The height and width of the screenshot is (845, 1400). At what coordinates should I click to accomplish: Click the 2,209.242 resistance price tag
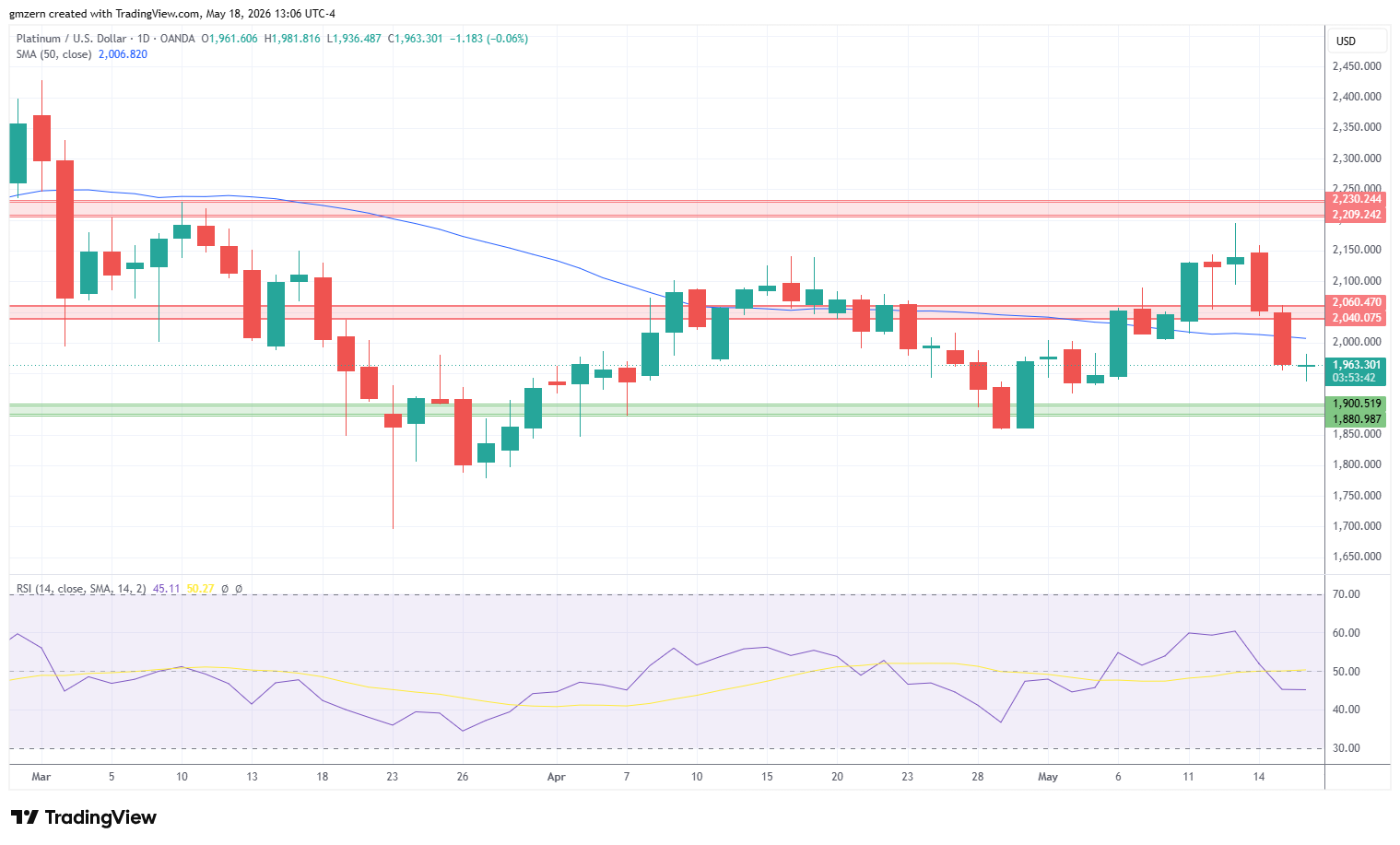pyautogui.click(x=1357, y=215)
